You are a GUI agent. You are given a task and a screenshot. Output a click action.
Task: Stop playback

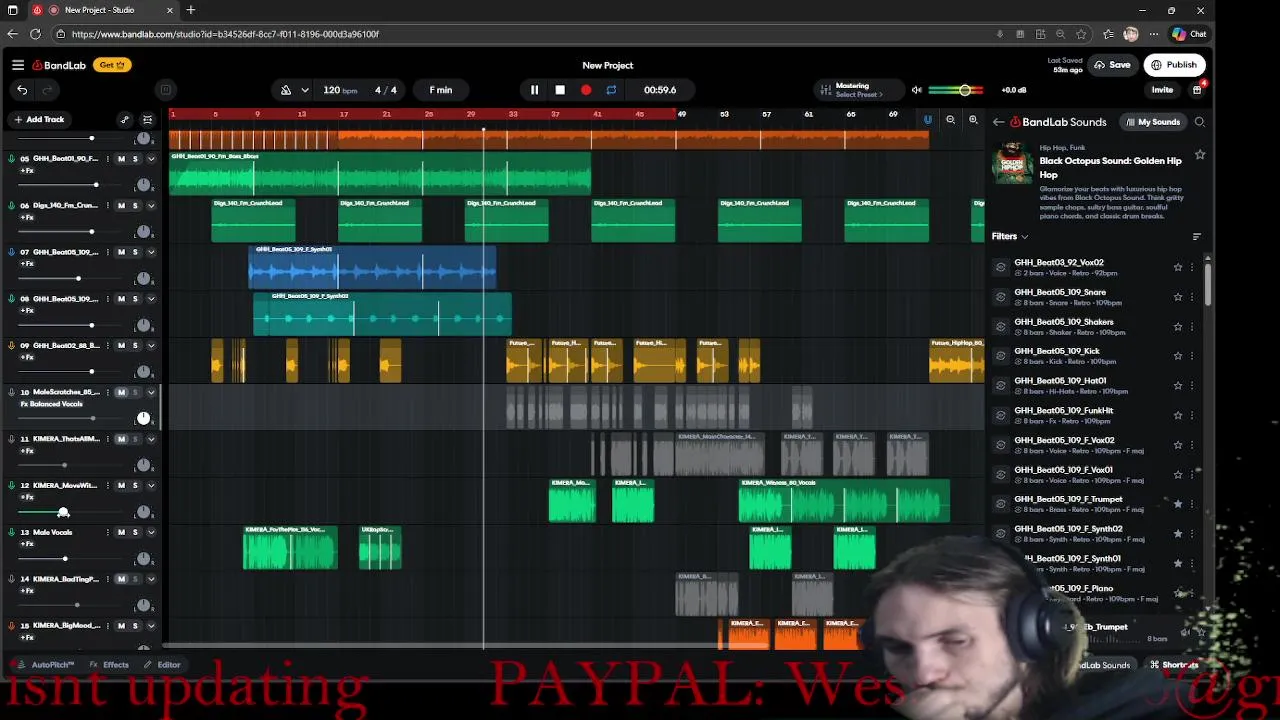tap(560, 90)
